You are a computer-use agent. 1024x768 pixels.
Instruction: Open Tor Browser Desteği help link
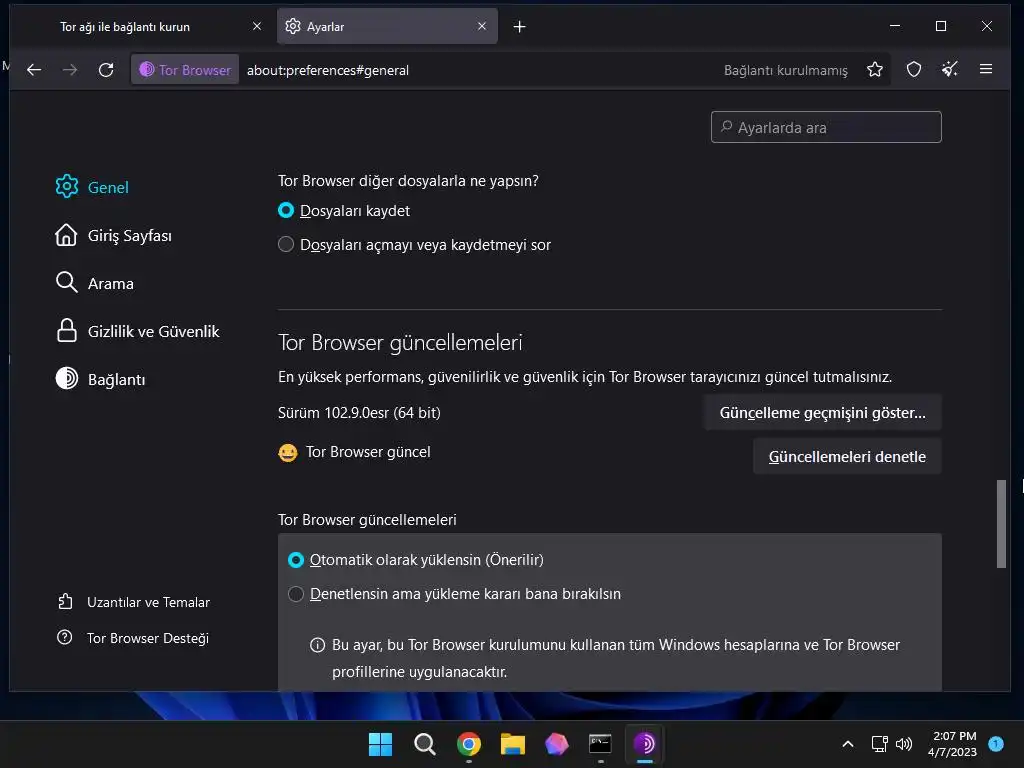(133, 637)
